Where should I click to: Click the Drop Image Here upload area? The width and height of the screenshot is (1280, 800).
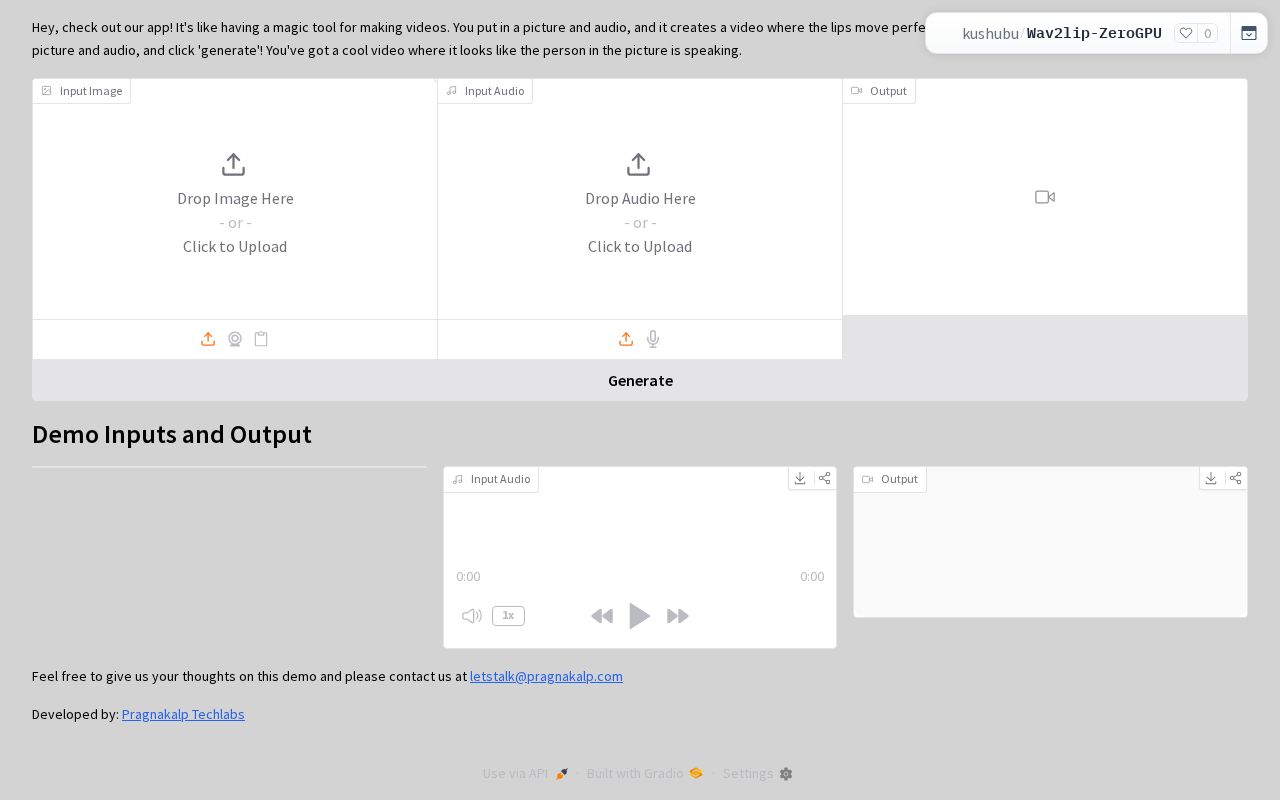(235, 205)
